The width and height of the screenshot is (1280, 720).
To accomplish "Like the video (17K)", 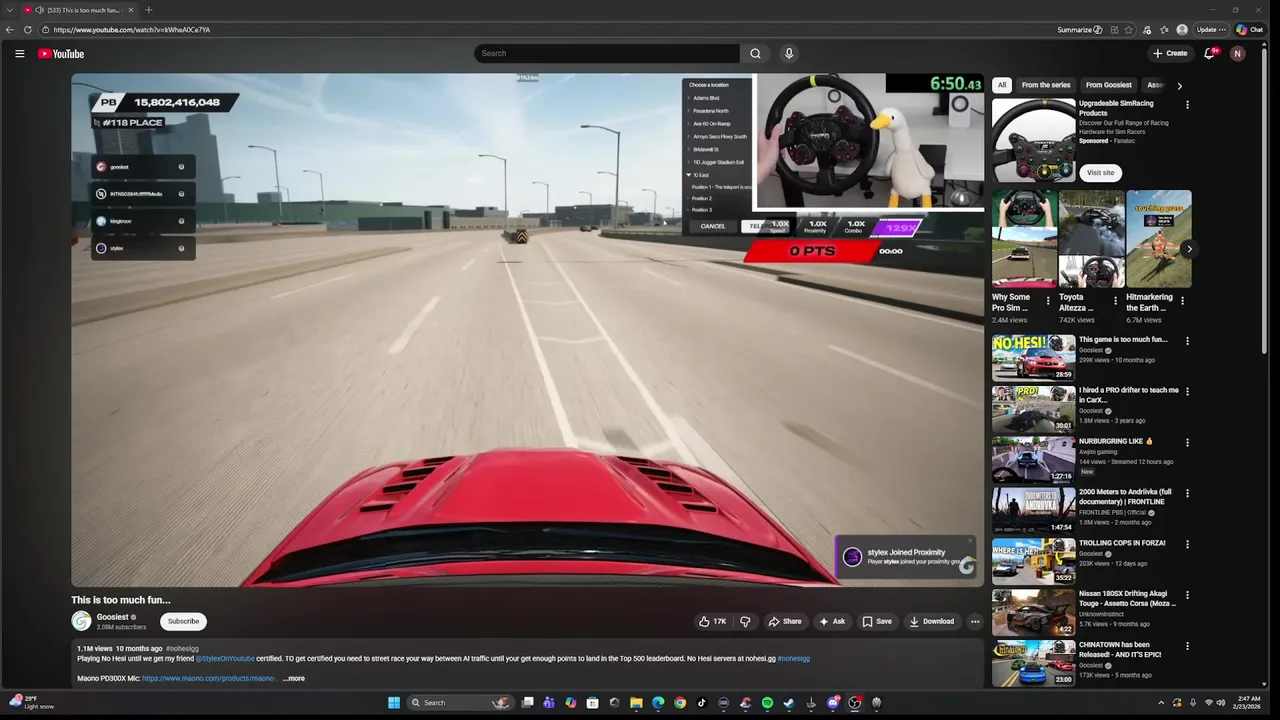I will [x=712, y=621].
